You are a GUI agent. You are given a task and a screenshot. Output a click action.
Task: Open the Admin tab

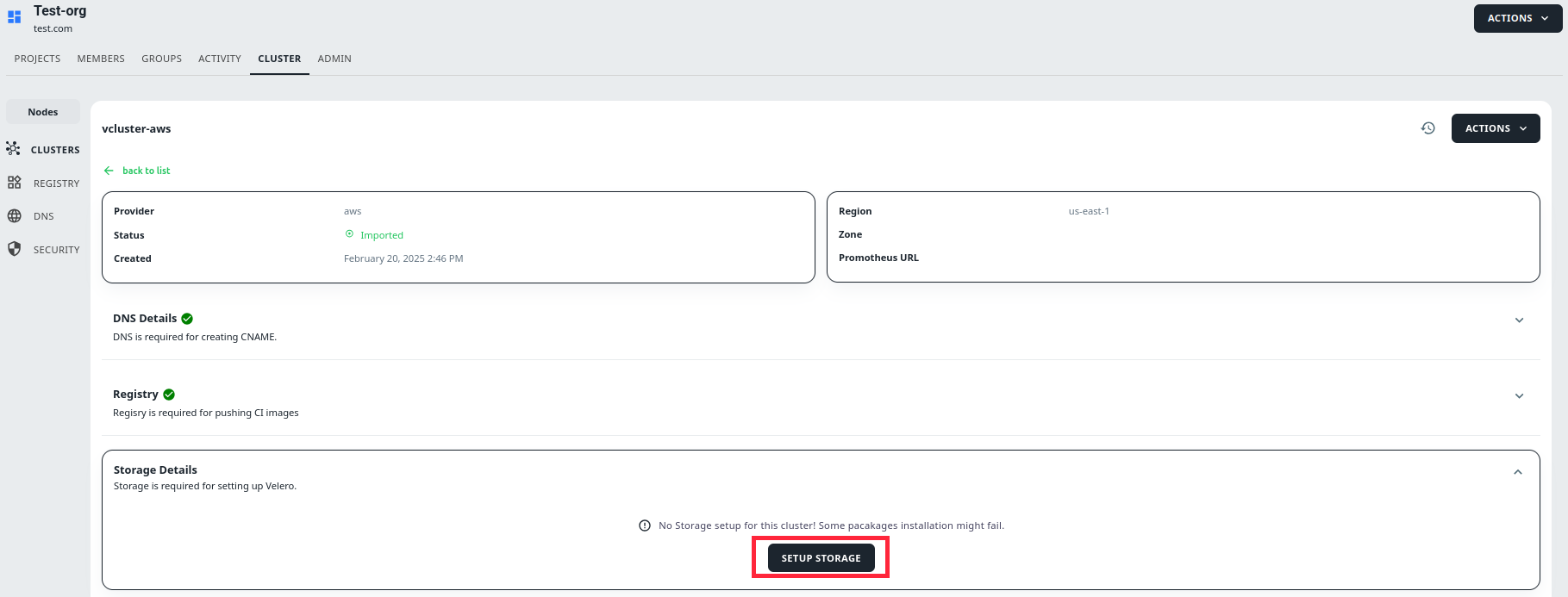334,59
